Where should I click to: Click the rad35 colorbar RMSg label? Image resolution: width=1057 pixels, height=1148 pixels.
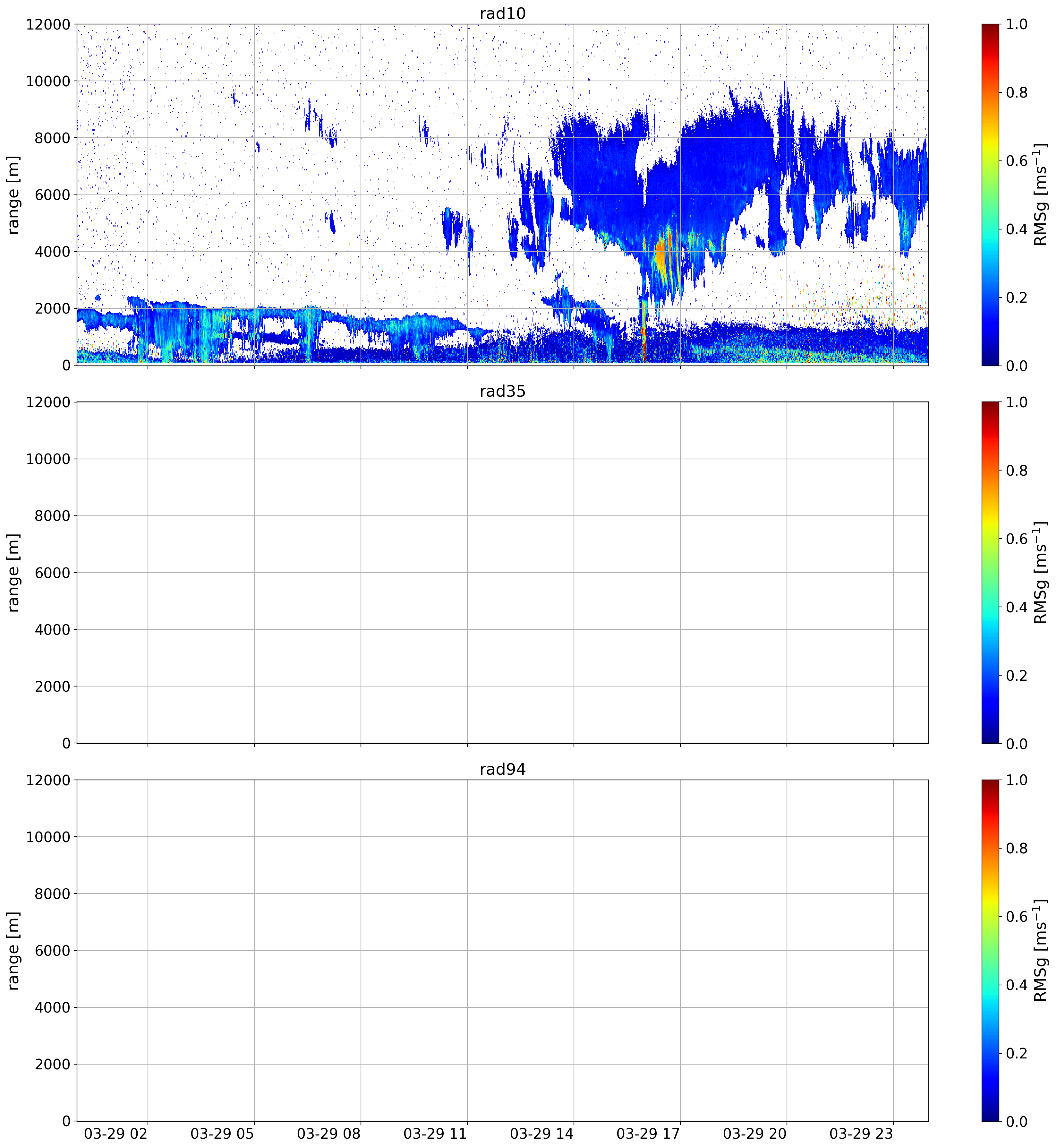coord(1041,572)
